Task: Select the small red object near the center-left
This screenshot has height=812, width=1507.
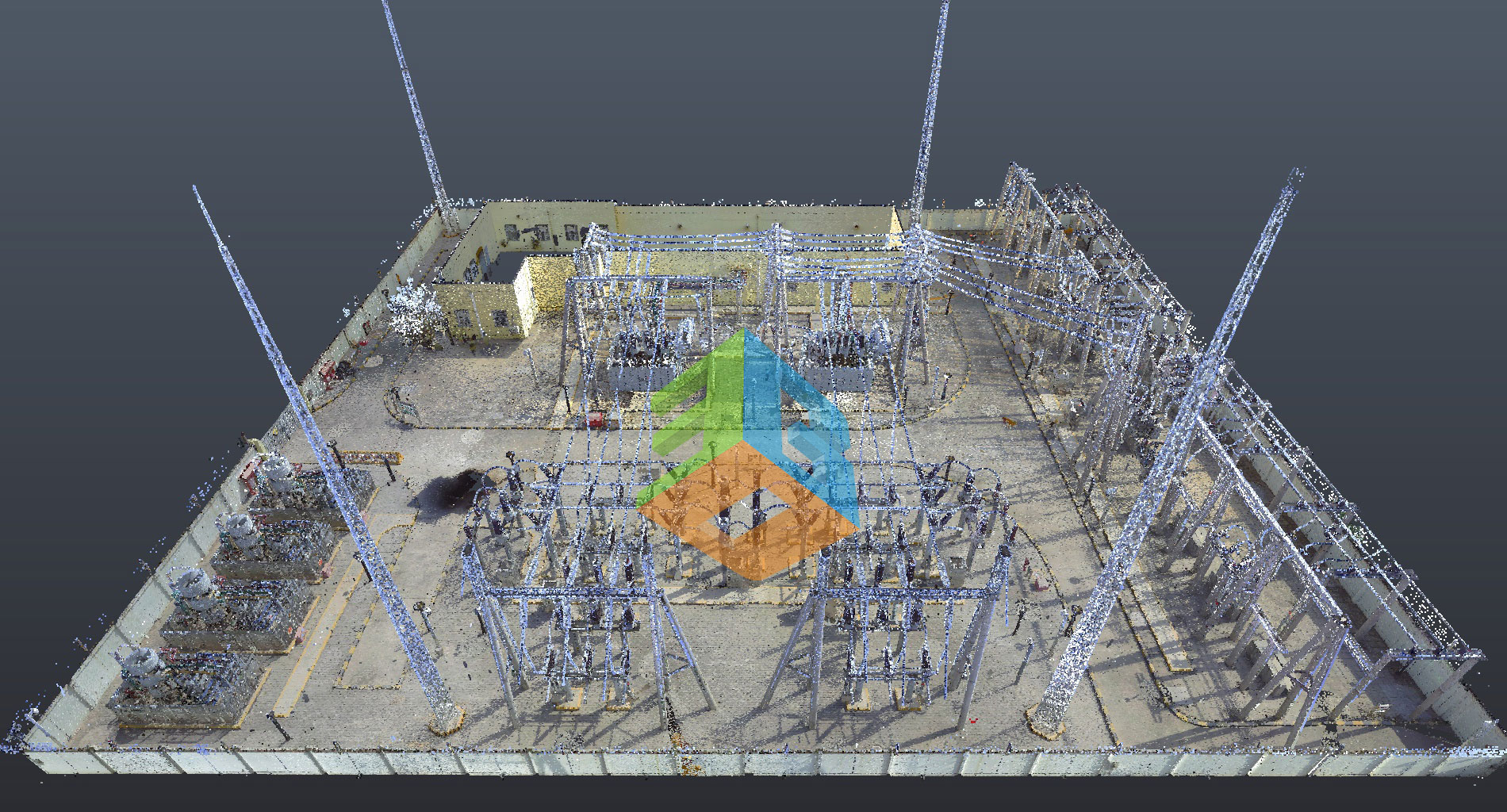Action: pyautogui.click(x=597, y=418)
